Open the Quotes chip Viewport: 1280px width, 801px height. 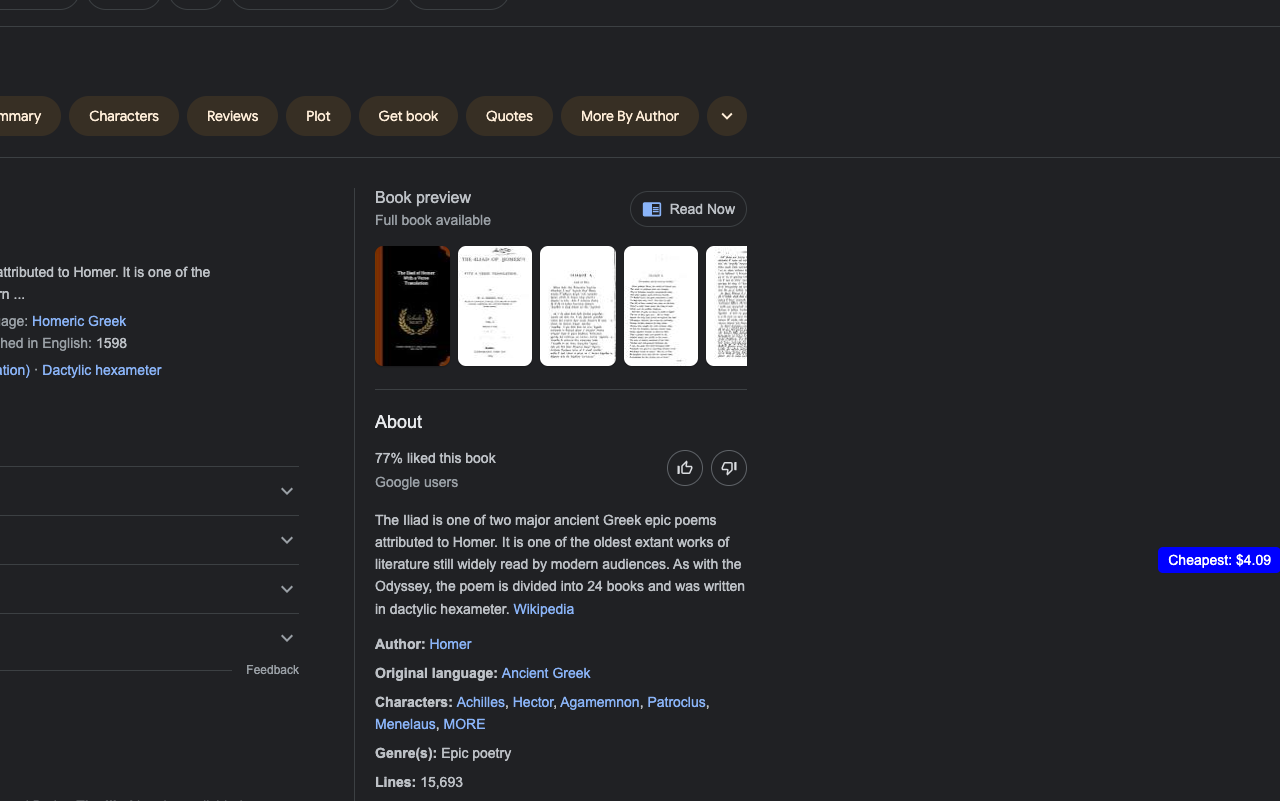click(x=509, y=116)
